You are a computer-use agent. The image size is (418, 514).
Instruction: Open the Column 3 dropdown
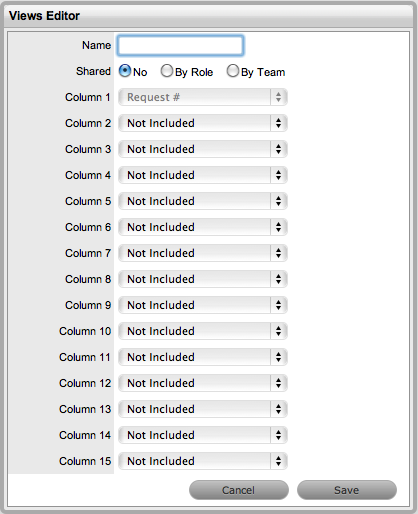[x=203, y=149]
